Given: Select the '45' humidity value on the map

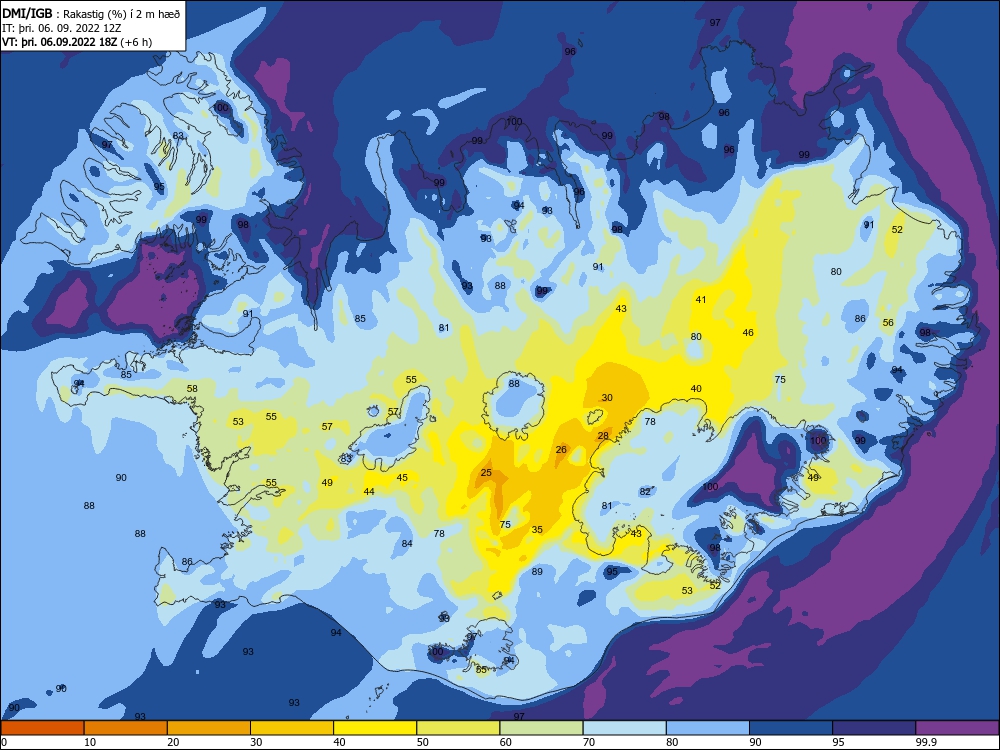Looking at the screenshot, I should tap(402, 478).
